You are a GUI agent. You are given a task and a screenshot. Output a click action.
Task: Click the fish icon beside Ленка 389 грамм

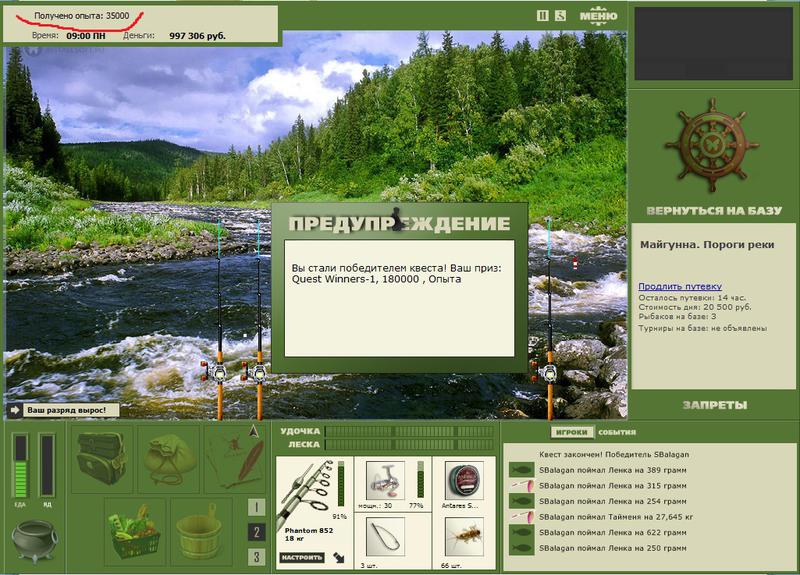click(521, 469)
